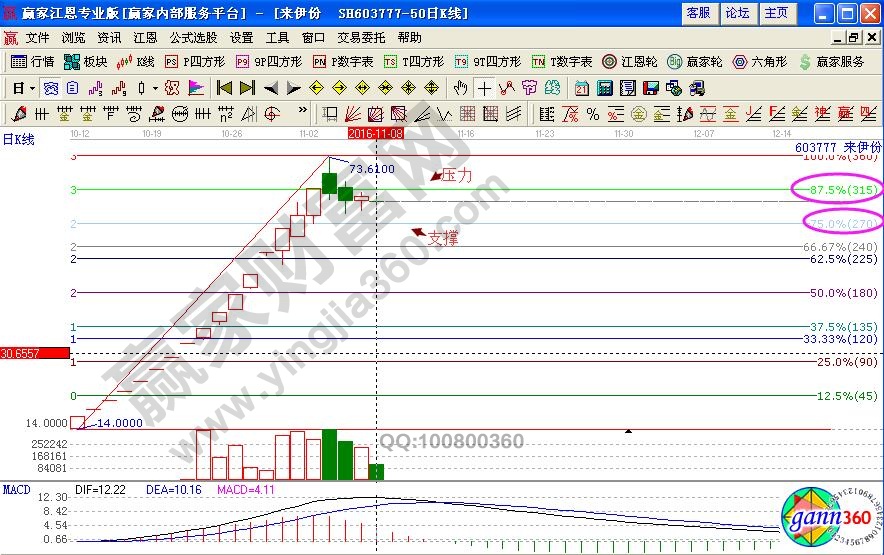Toggle the 板块 sector view
Screen dimensions: 884x555
click(x=85, y=62)
